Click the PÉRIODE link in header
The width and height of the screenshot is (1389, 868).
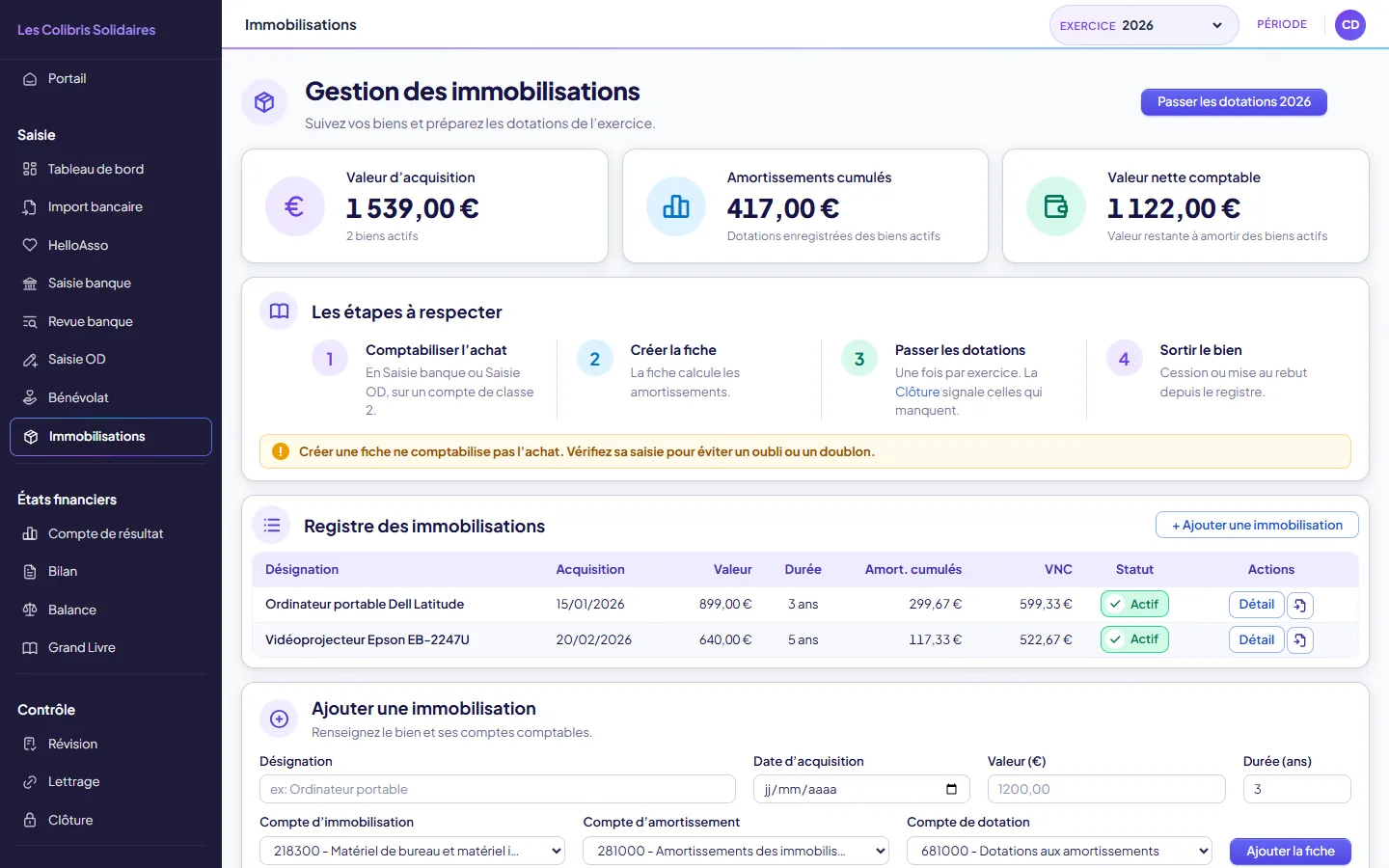pyautogui.click(x=1282, y=25)
